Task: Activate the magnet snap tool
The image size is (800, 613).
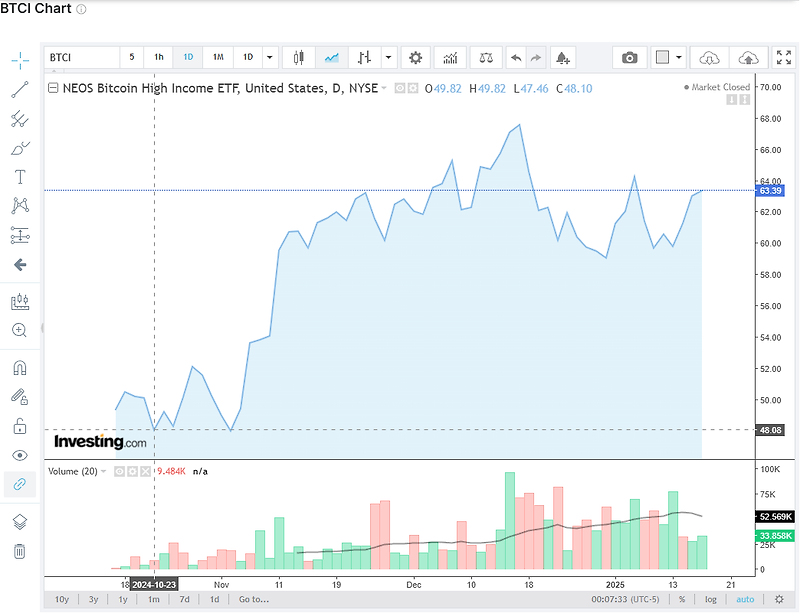Action: pyautogui.click(x=19, y=368)
